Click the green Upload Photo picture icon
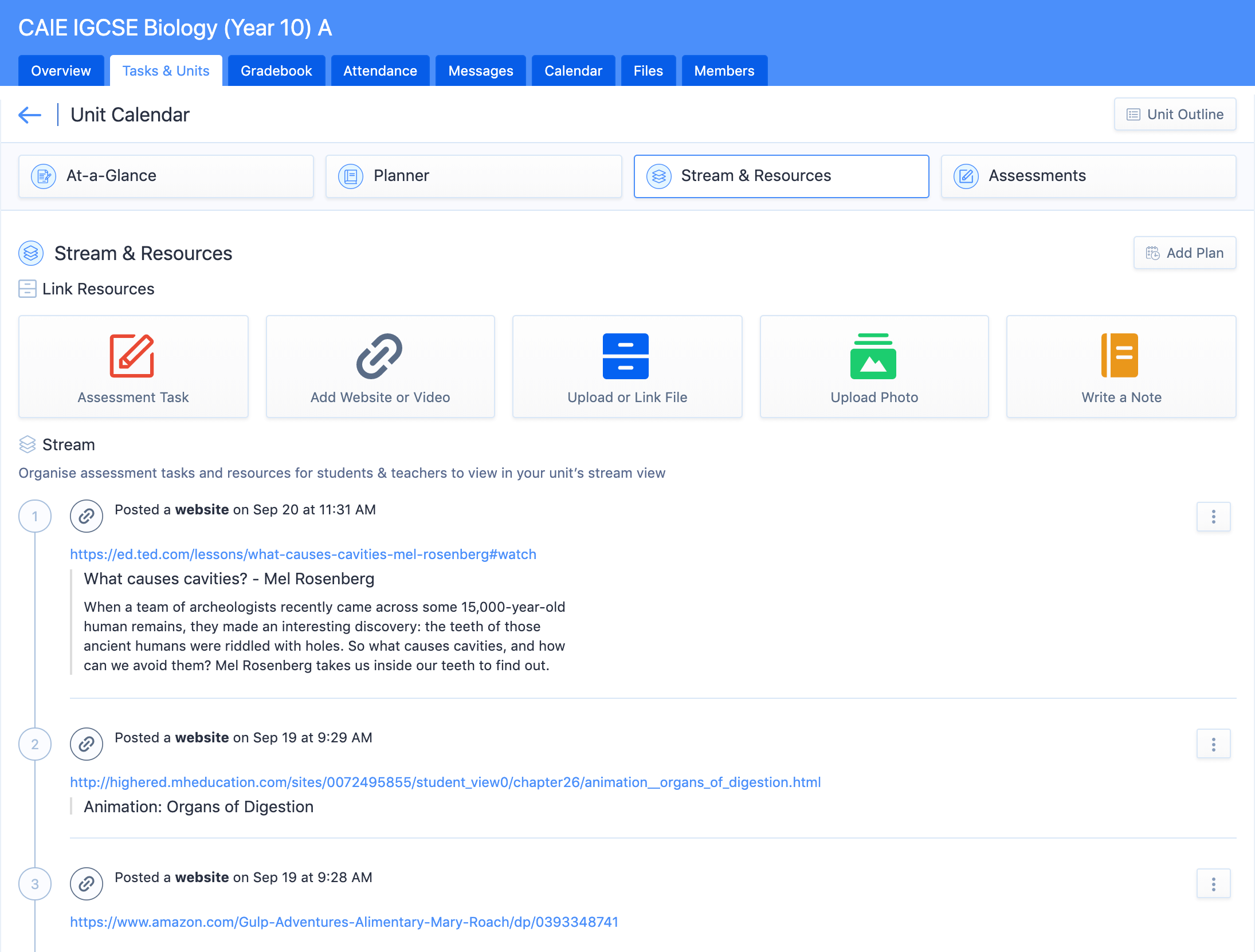The width and height of the screenshot is (1255, 952). [x=873, y=356]
